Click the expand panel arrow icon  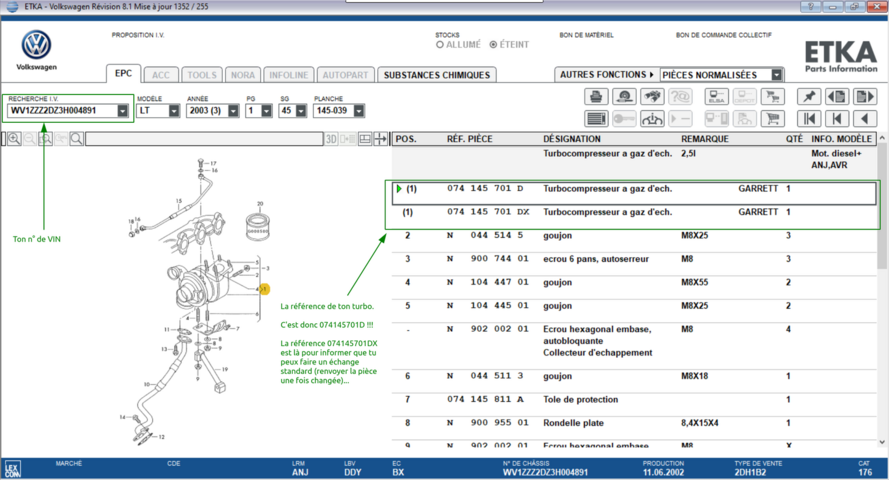tap(380, 139)
